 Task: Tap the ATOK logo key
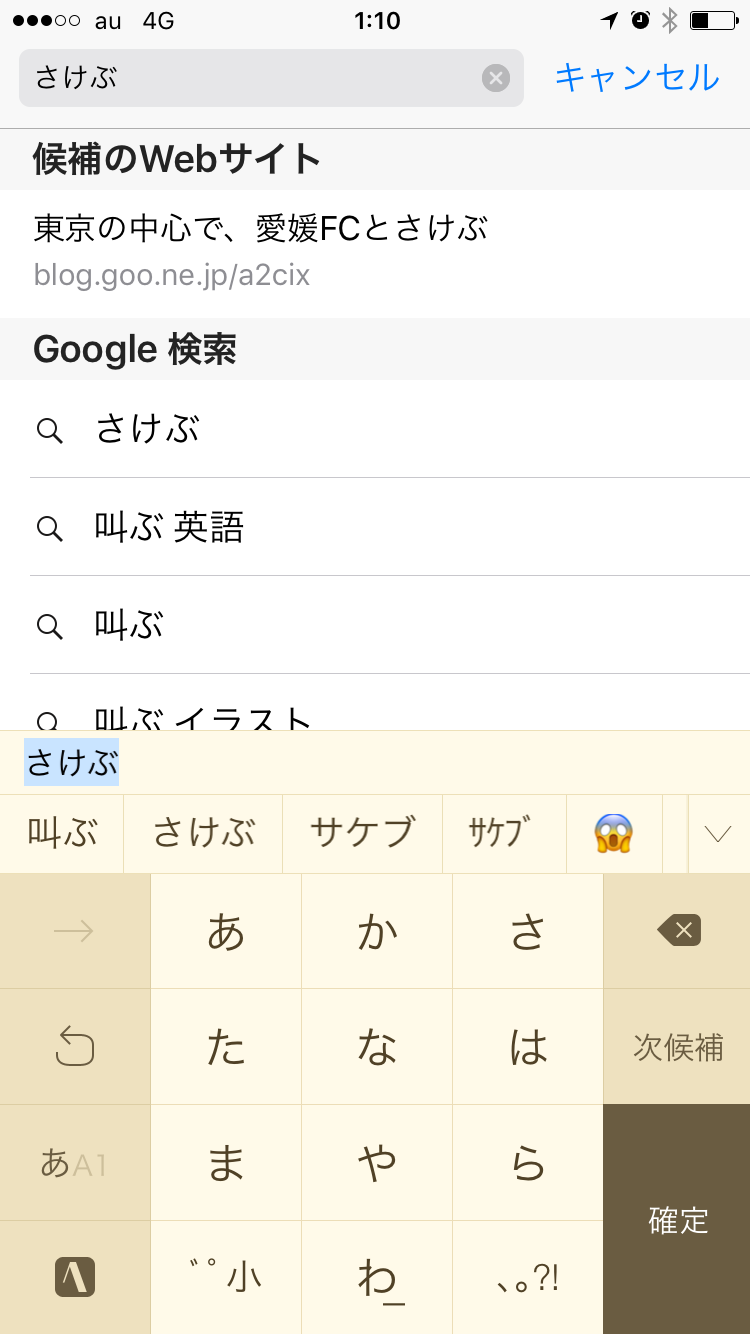(74, 1277)
